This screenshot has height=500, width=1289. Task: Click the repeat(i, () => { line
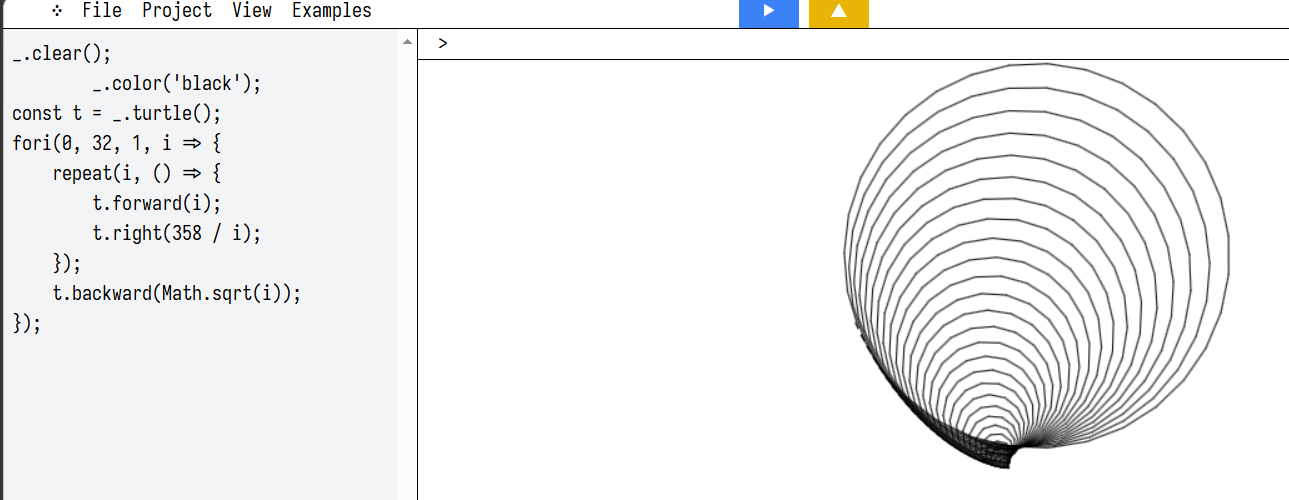(x=136, y=174)
